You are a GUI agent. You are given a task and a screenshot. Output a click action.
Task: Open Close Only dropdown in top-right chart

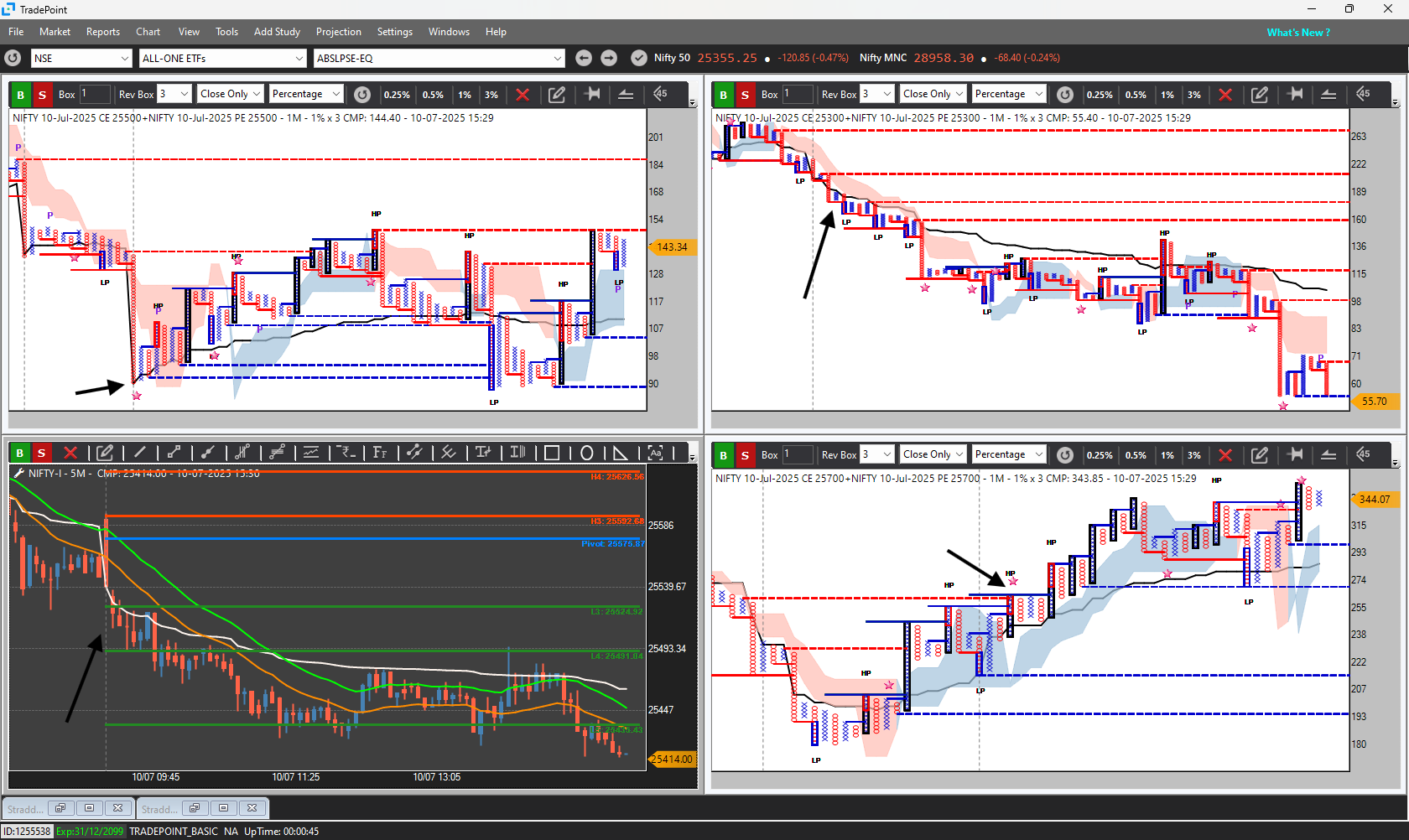[933, 94]
